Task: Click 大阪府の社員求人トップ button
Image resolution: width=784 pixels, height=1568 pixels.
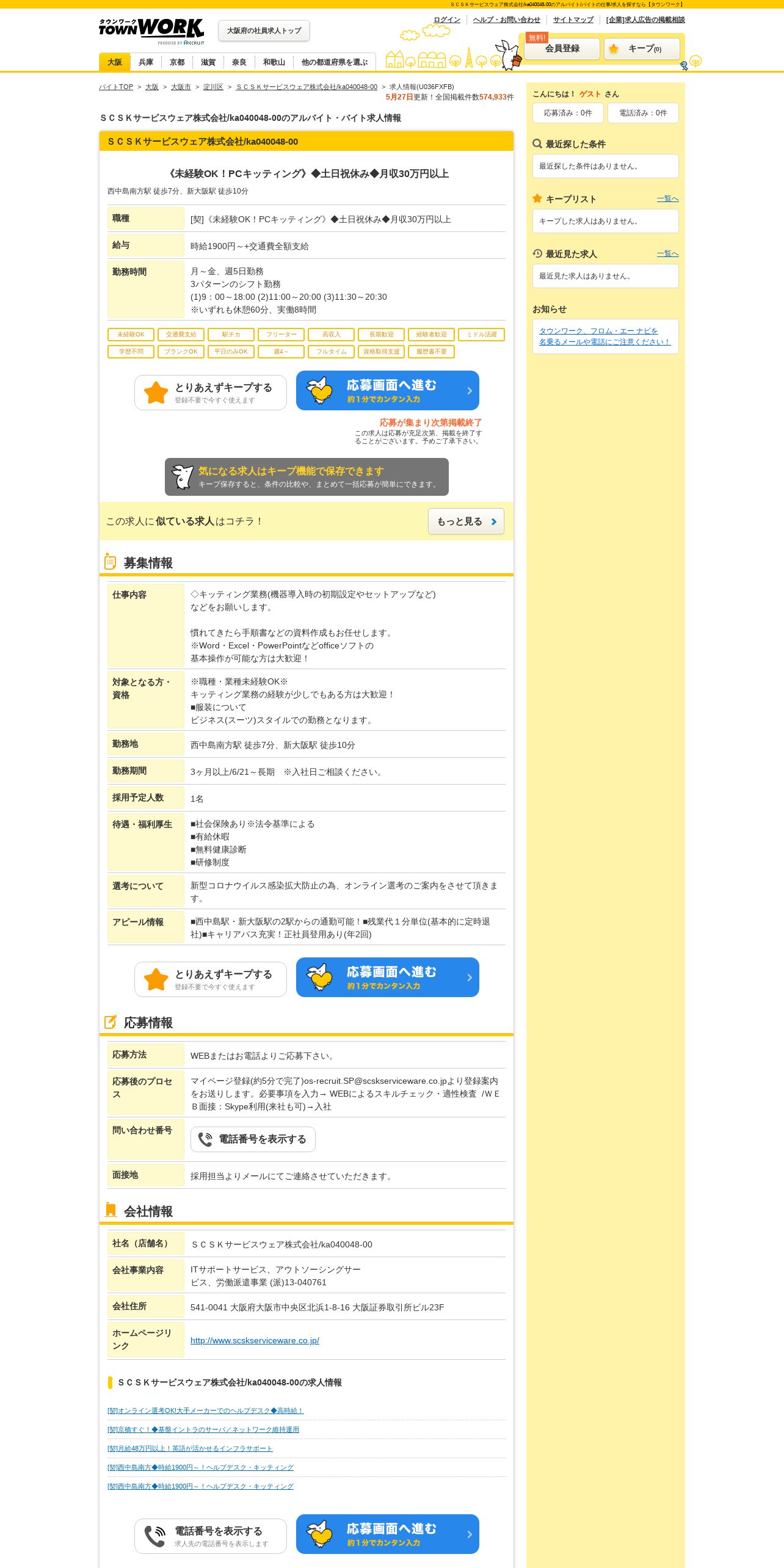Action: point(264,31)
